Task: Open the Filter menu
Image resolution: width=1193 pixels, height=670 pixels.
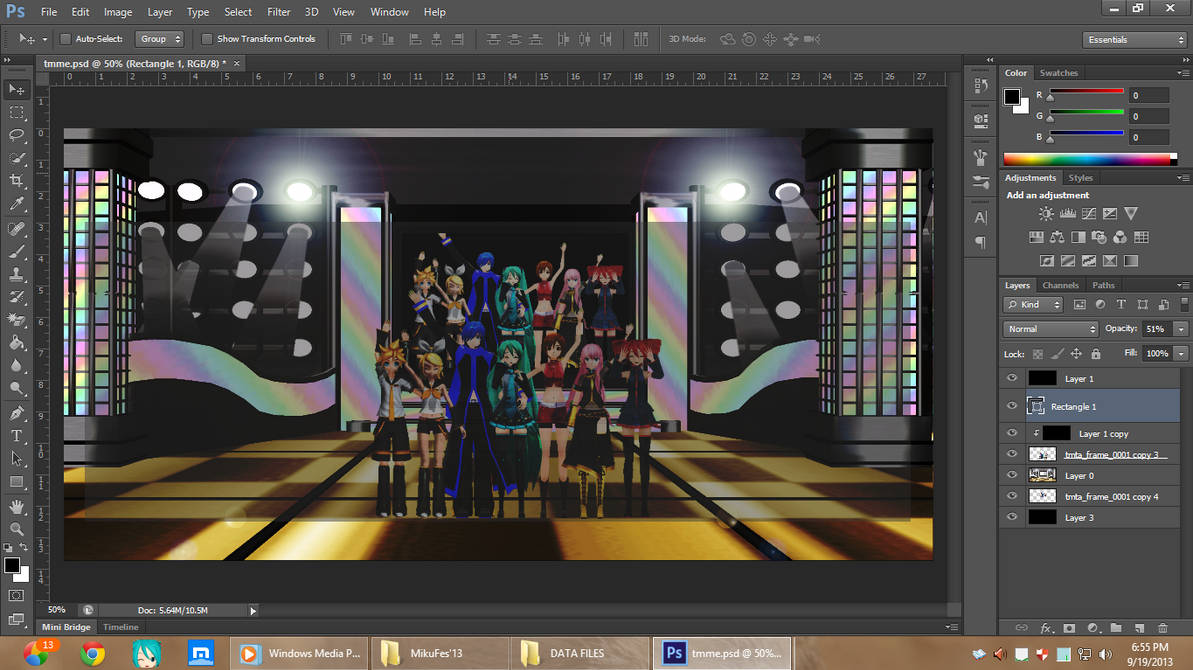Action: pos(278,12)
